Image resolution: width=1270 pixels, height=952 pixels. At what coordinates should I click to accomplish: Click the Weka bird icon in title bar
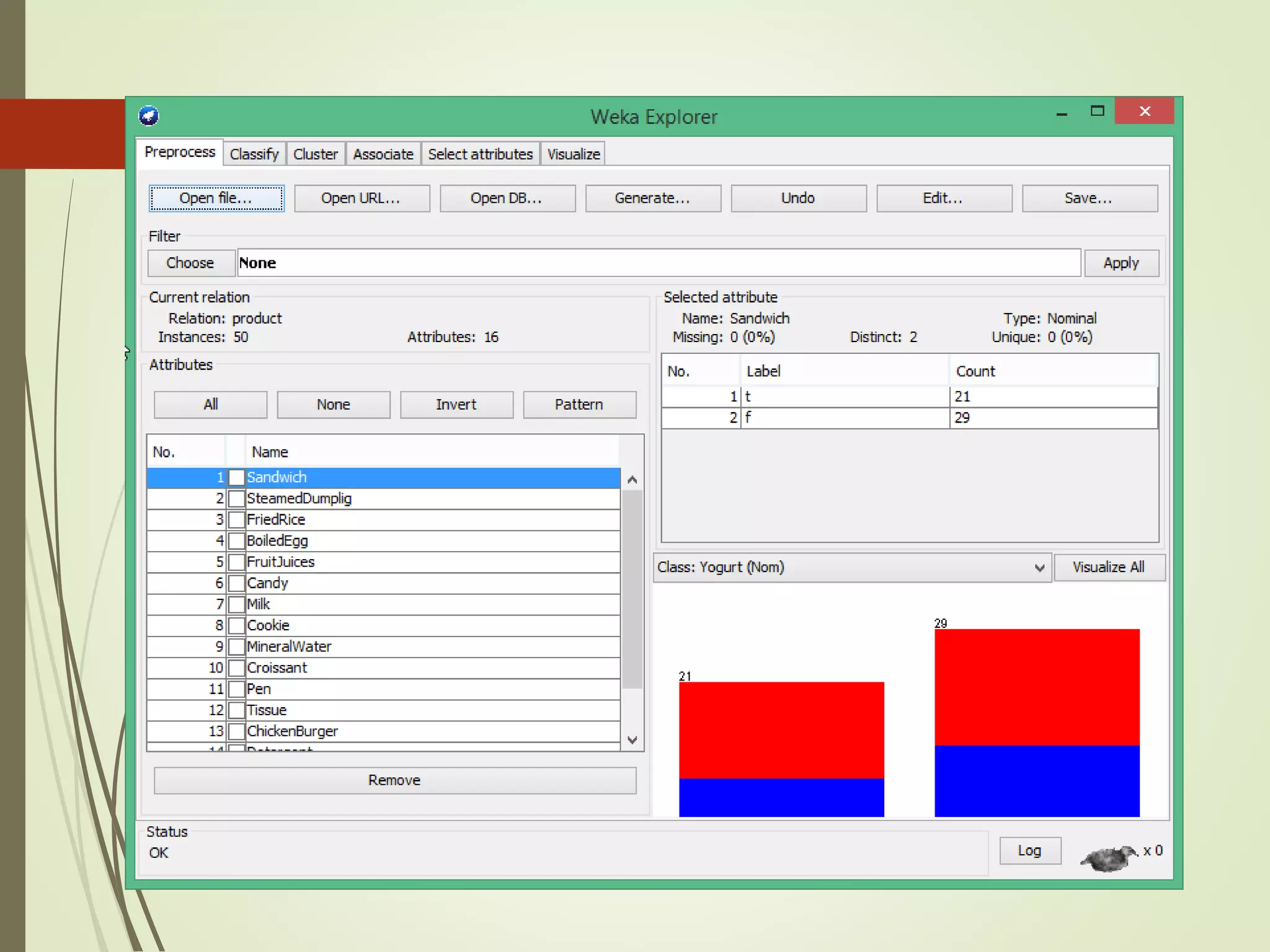click(x=149, y=116)
